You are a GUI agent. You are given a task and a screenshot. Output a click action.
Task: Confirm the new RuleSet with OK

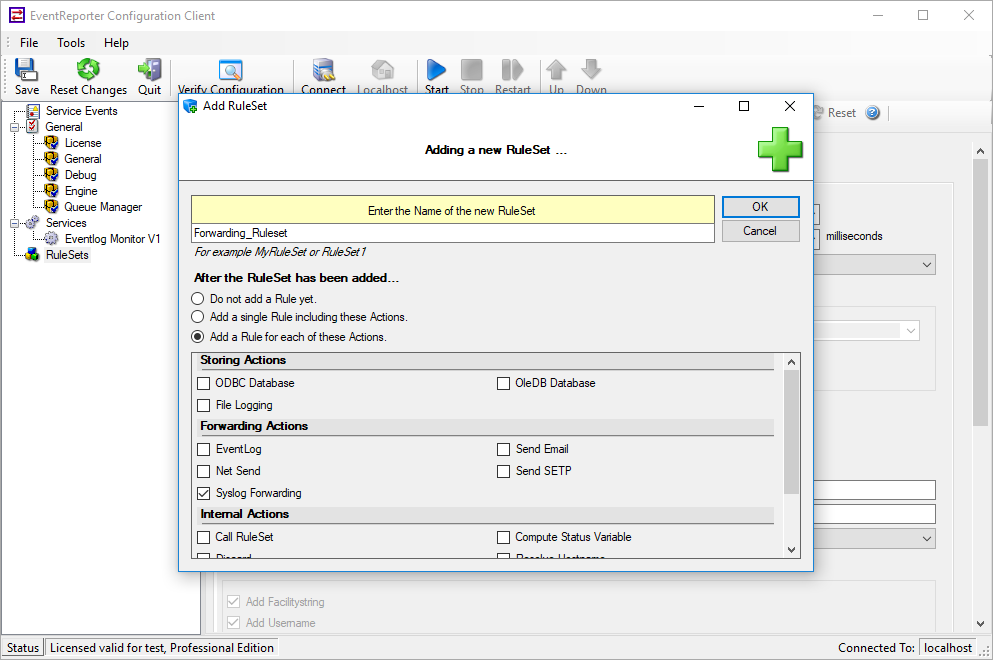(x=761, y=206)
